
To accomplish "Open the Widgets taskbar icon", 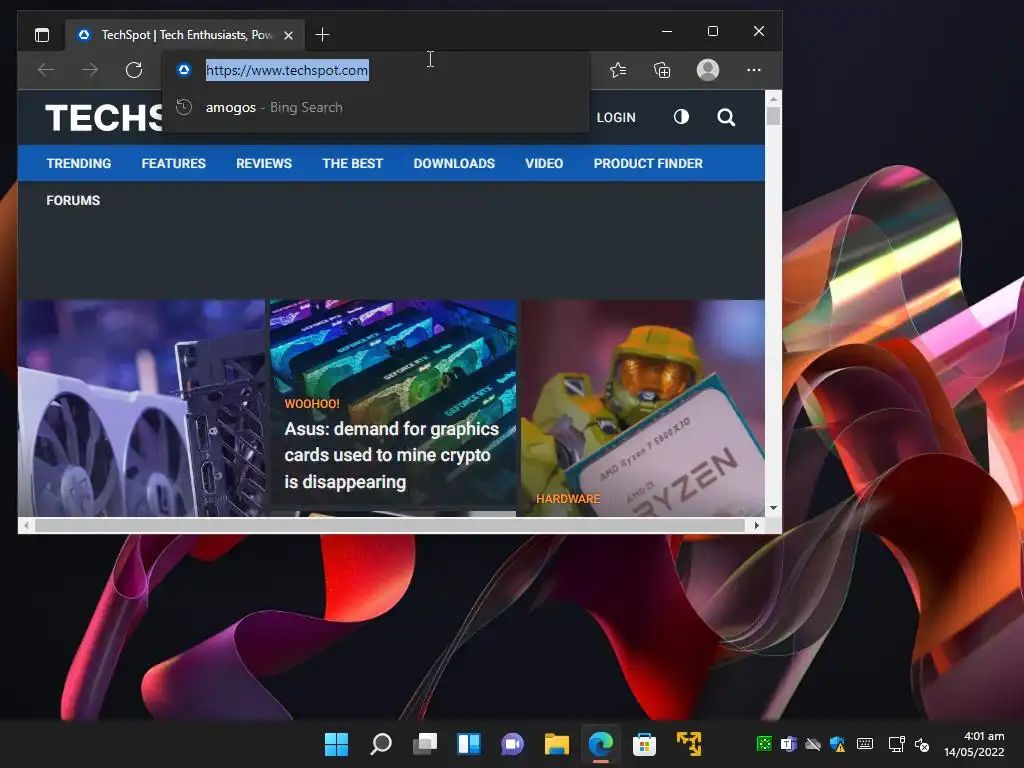I will [469, 744].
